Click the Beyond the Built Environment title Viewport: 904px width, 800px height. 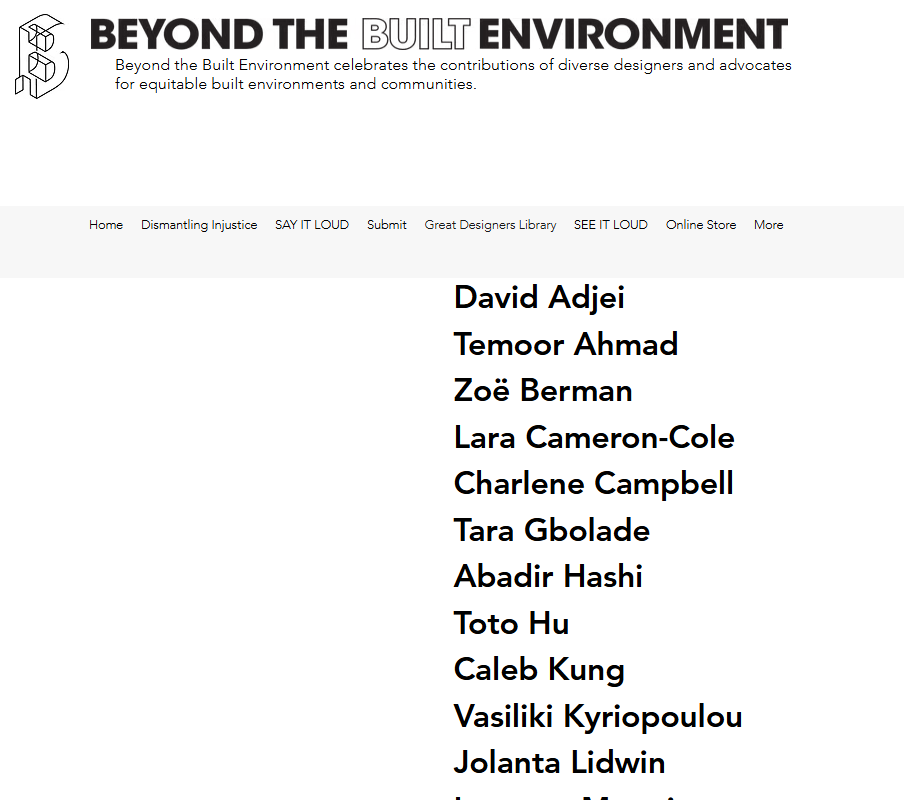click(438, 35)
